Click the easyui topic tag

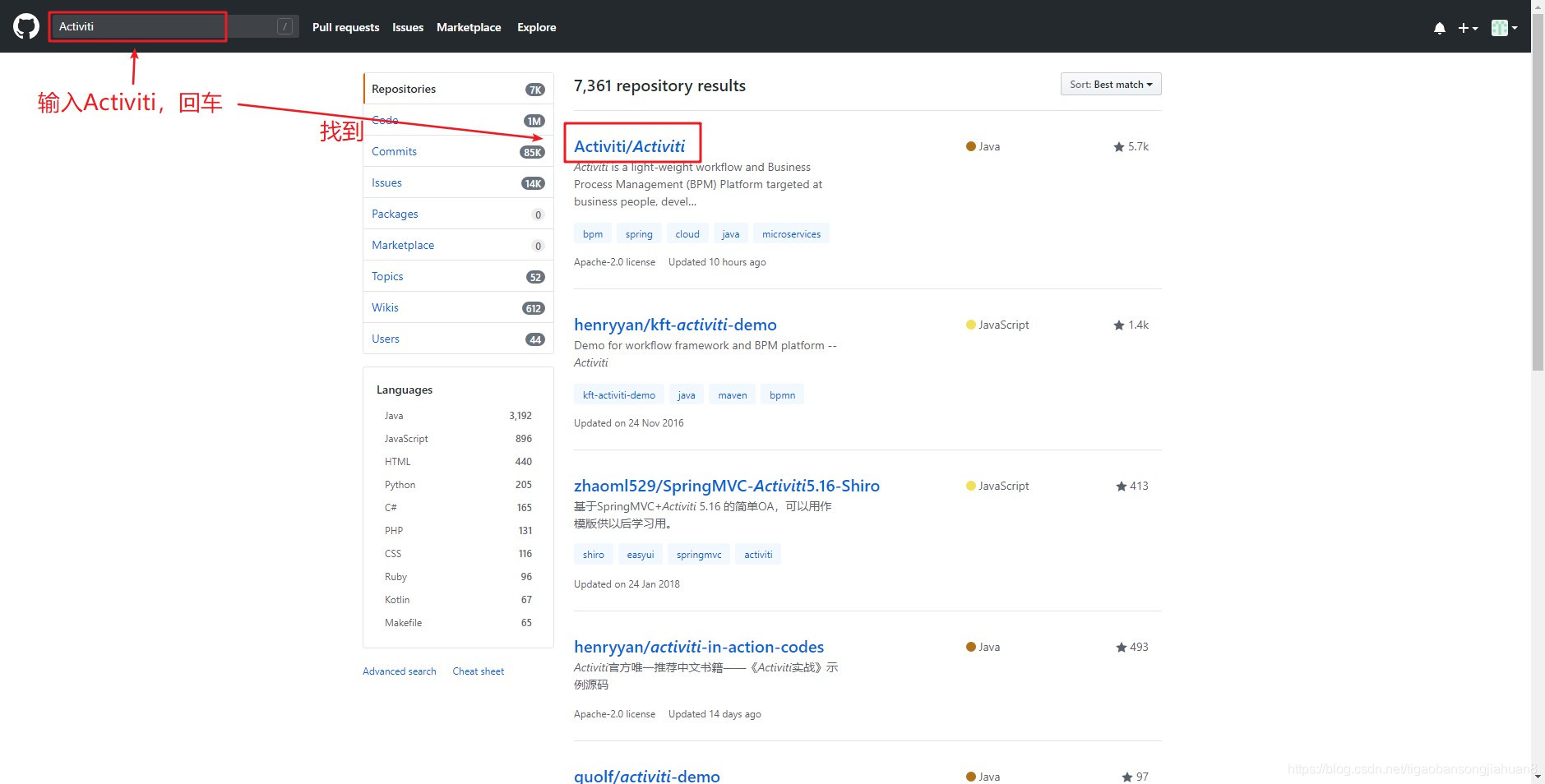(x=640, y=555)
